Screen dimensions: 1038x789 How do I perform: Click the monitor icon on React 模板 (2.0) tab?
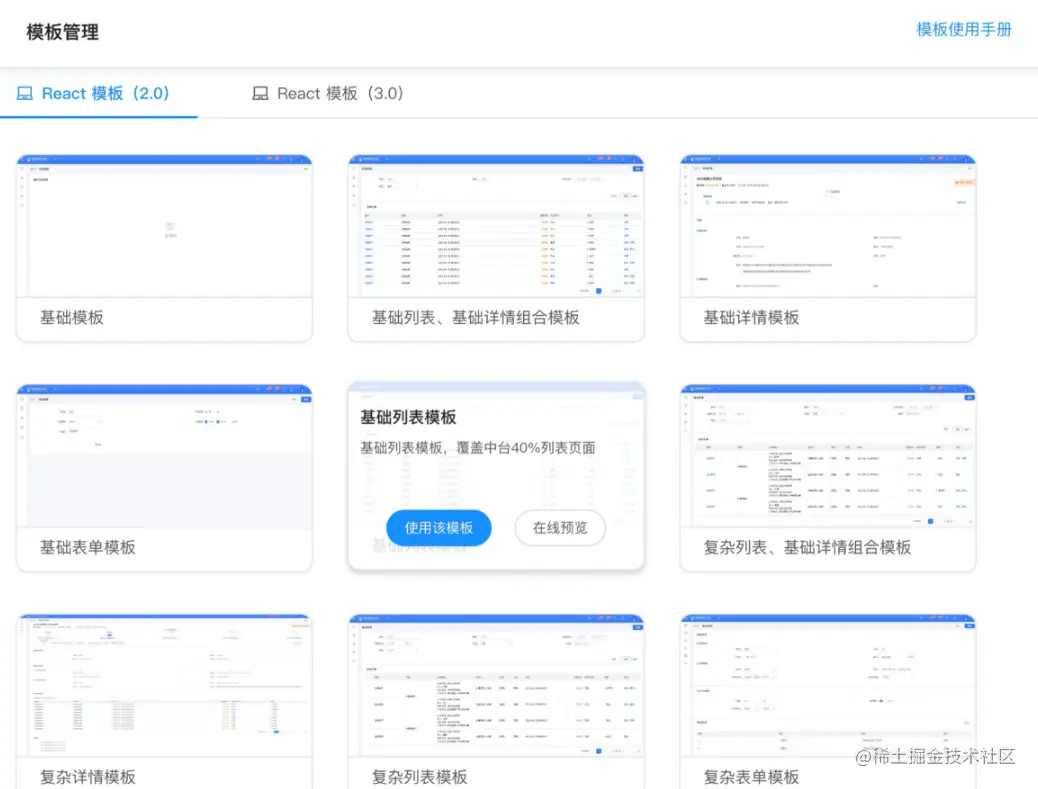[24, 93]
